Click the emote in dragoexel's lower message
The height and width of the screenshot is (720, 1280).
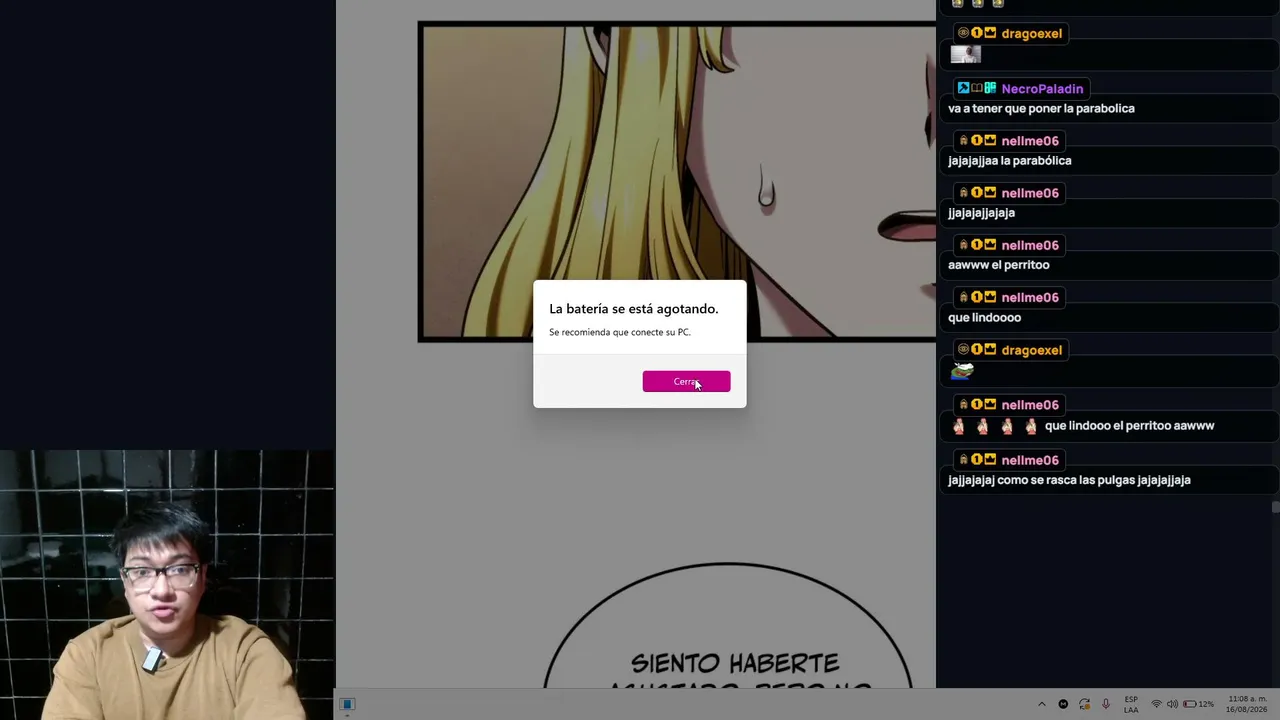(962, 371)
